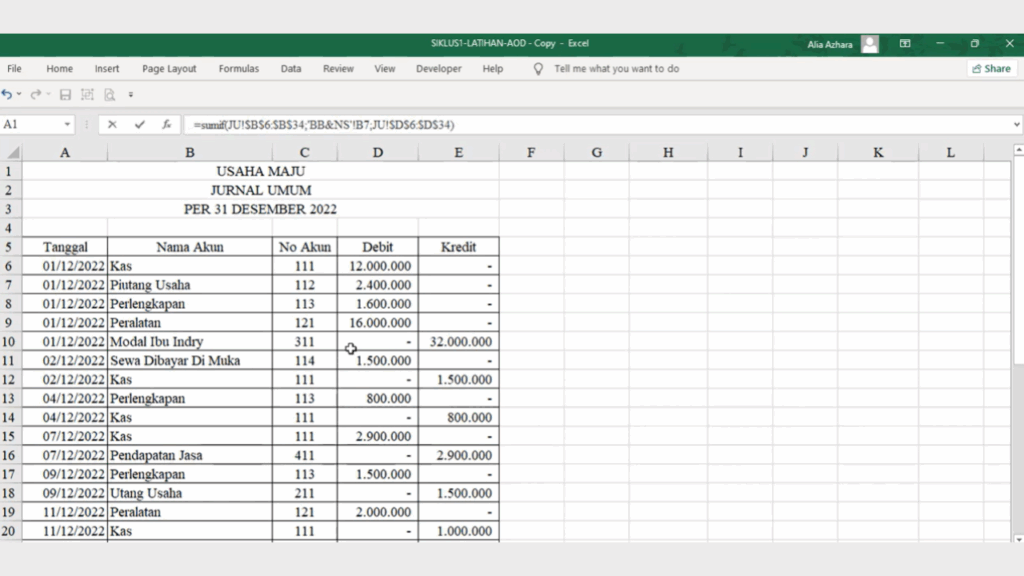Select column D header
The image size is (1024, 576).
click(x=377, y=153)
